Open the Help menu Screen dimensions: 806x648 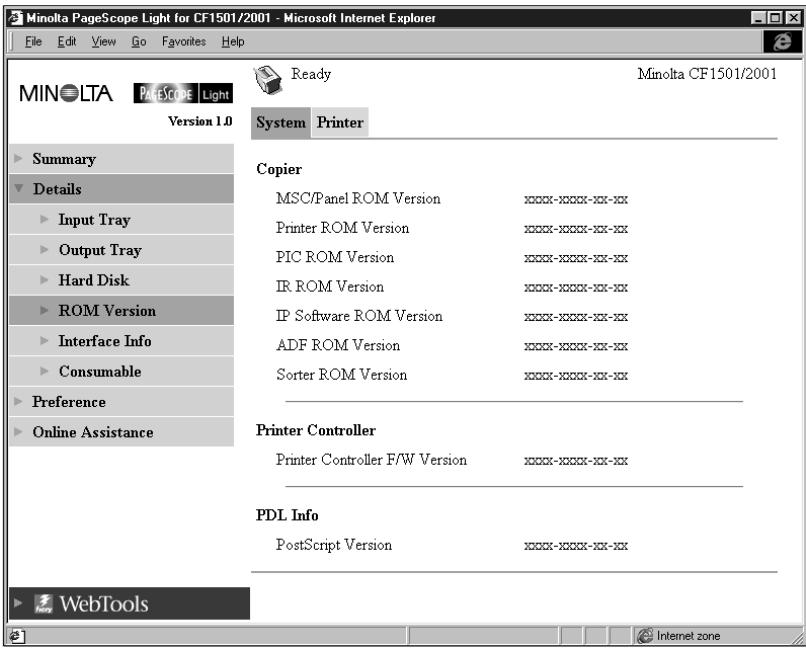point(233,42)
